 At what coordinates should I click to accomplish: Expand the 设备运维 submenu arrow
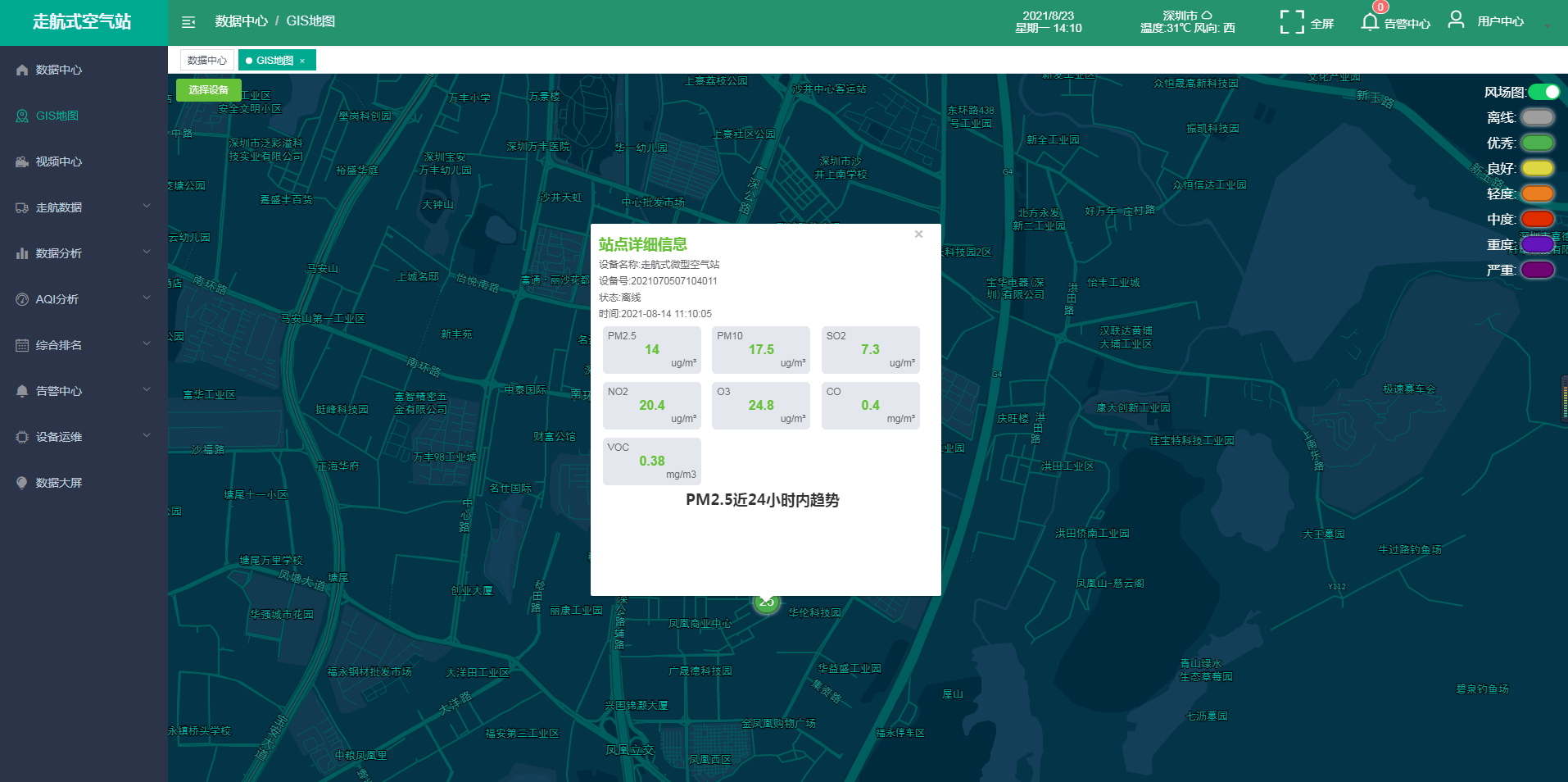point(147,435)
